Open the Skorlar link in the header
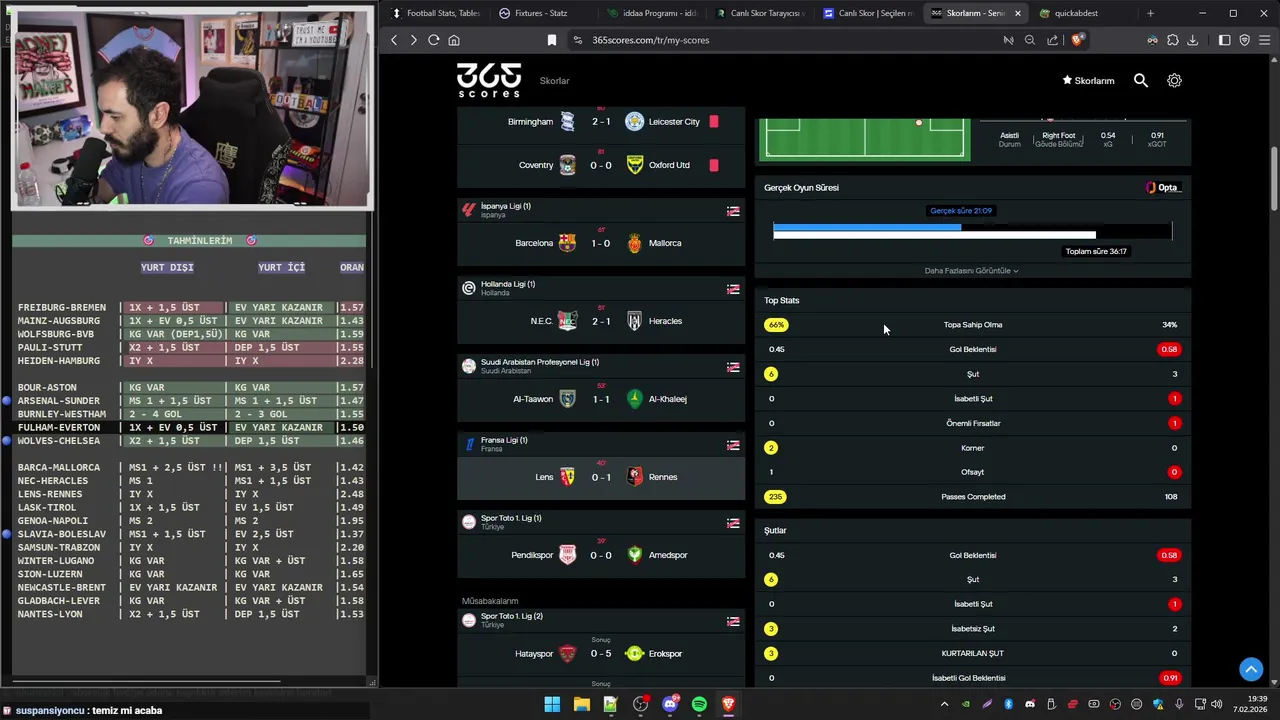The width and height of the screenshot is (1280, 720). click(x=554, y=81)
